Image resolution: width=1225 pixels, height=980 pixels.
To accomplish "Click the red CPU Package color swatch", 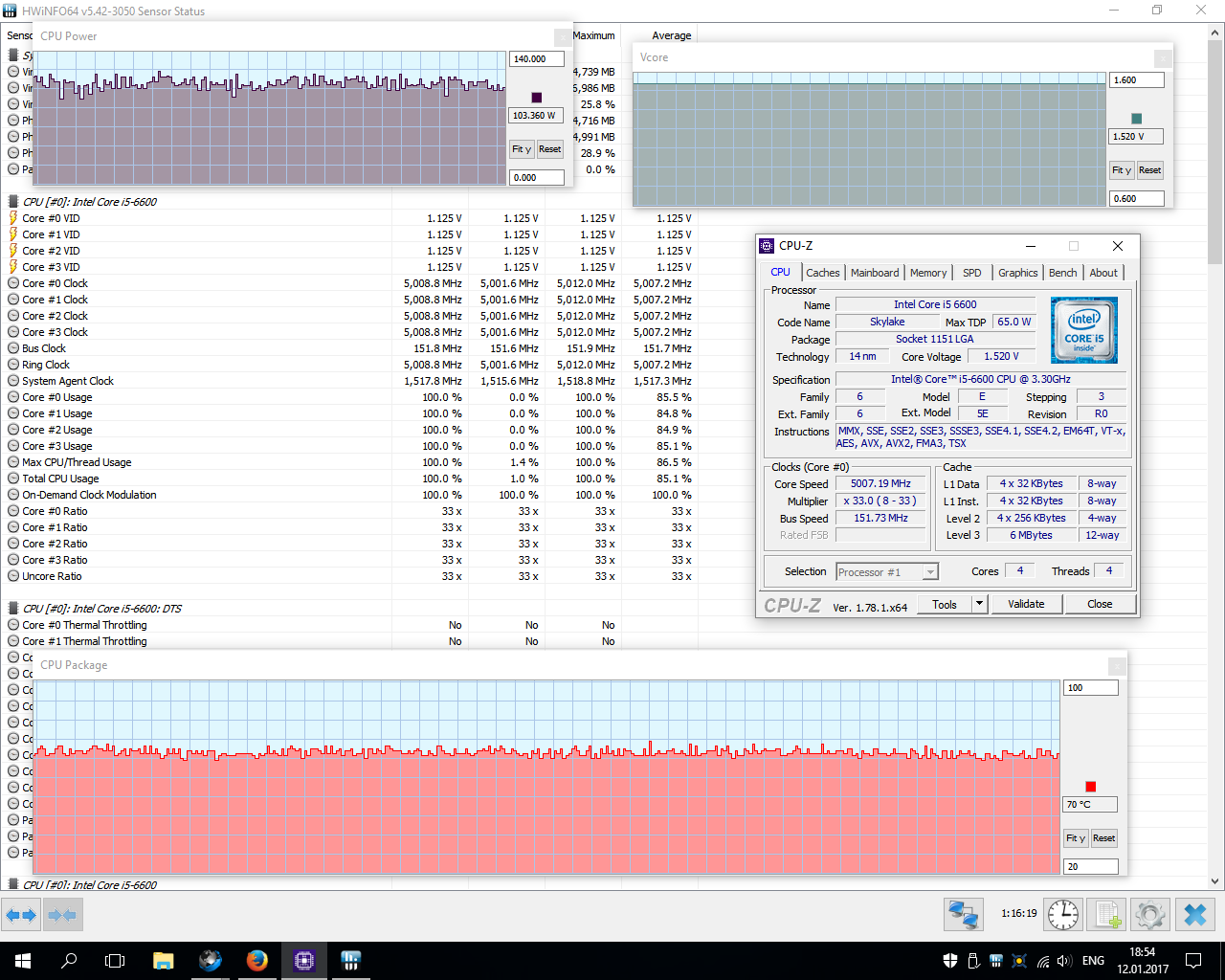I will click(1091, 787).
